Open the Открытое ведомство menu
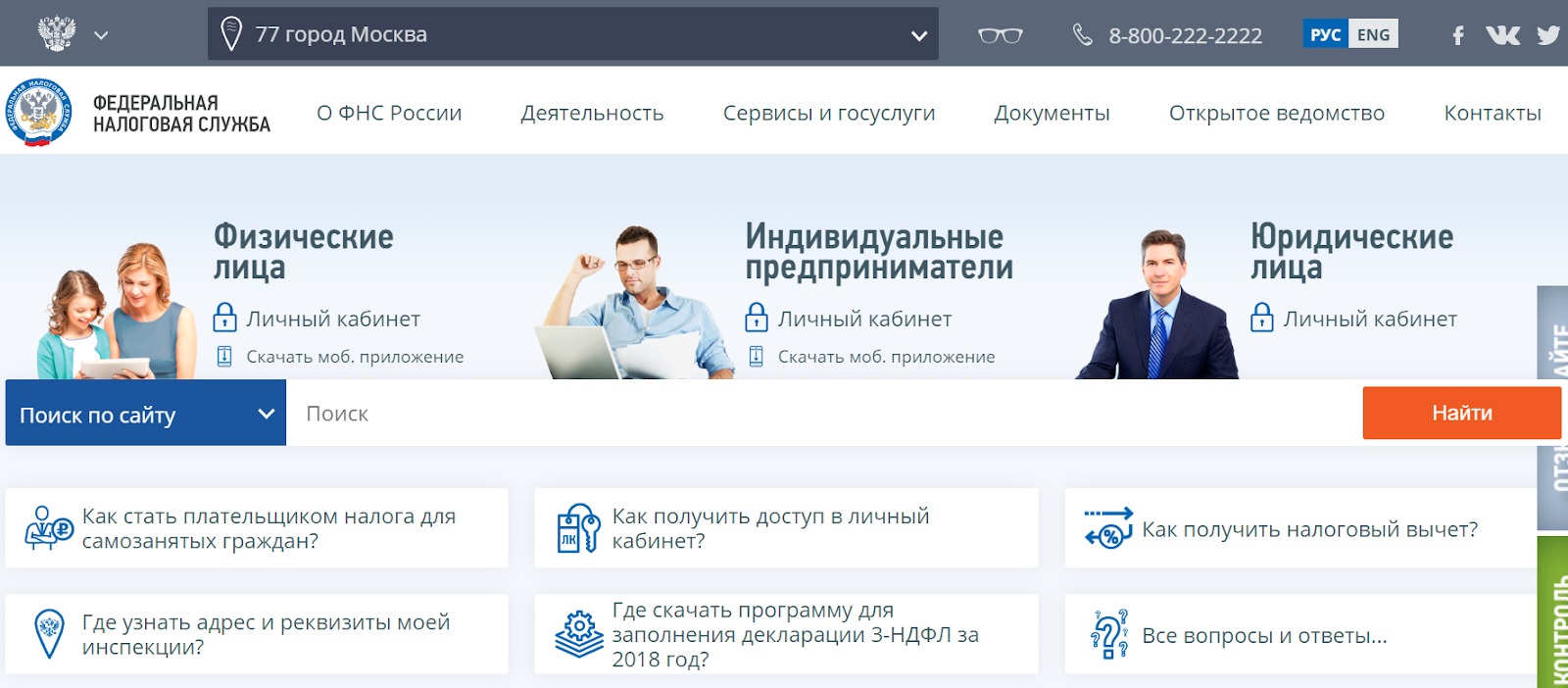The height and width of the screenshot is (688, 1568). point(1276,113)
